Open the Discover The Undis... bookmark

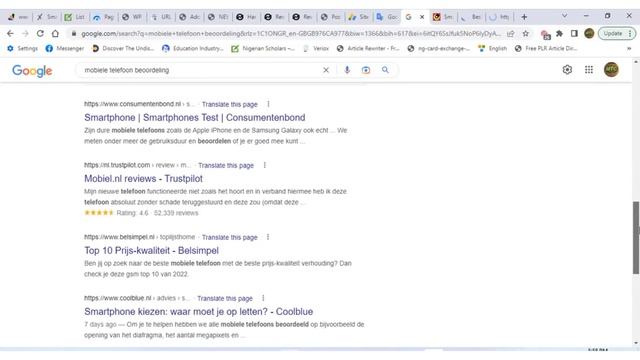123,48
